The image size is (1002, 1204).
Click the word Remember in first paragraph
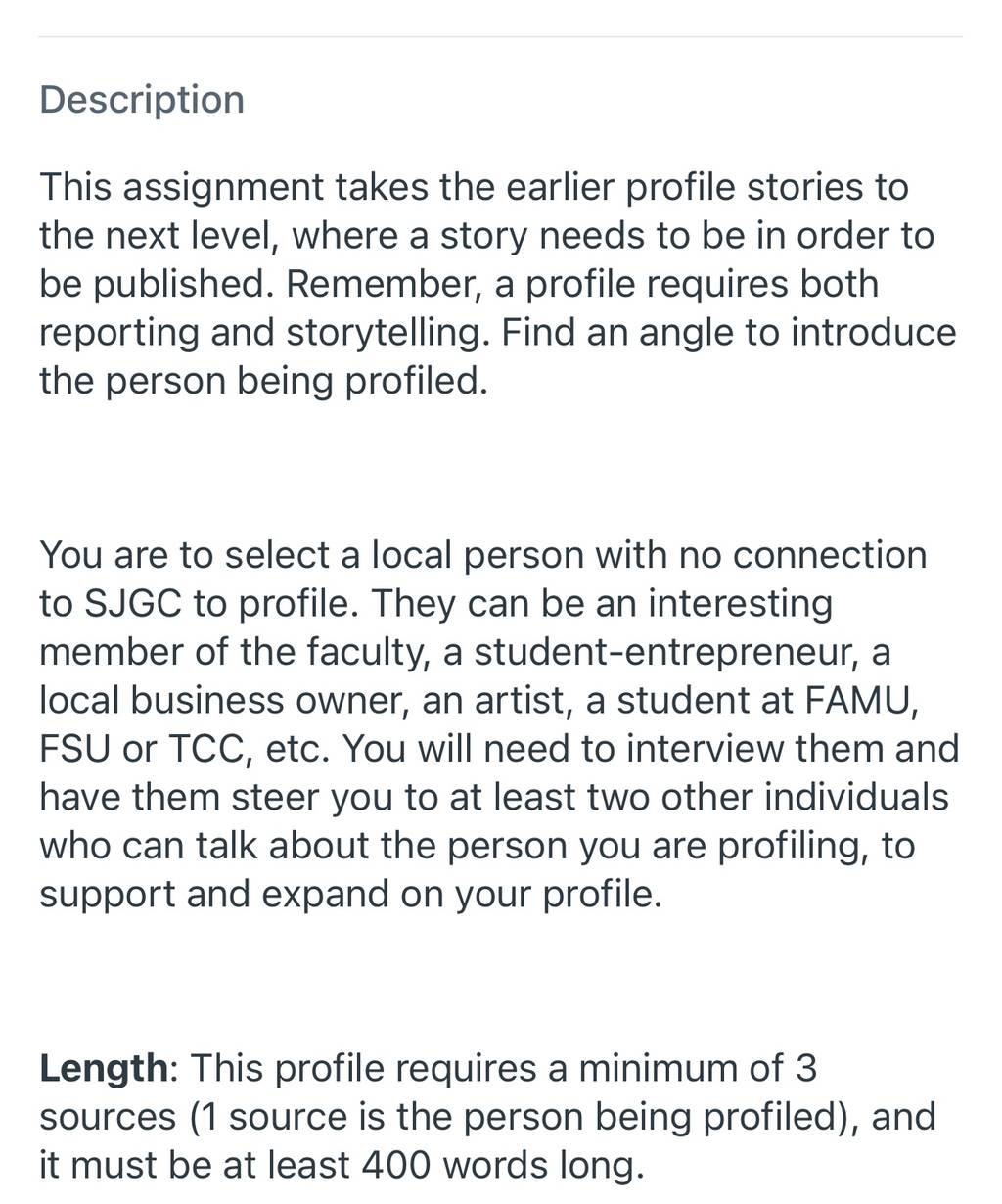[383, 284]
